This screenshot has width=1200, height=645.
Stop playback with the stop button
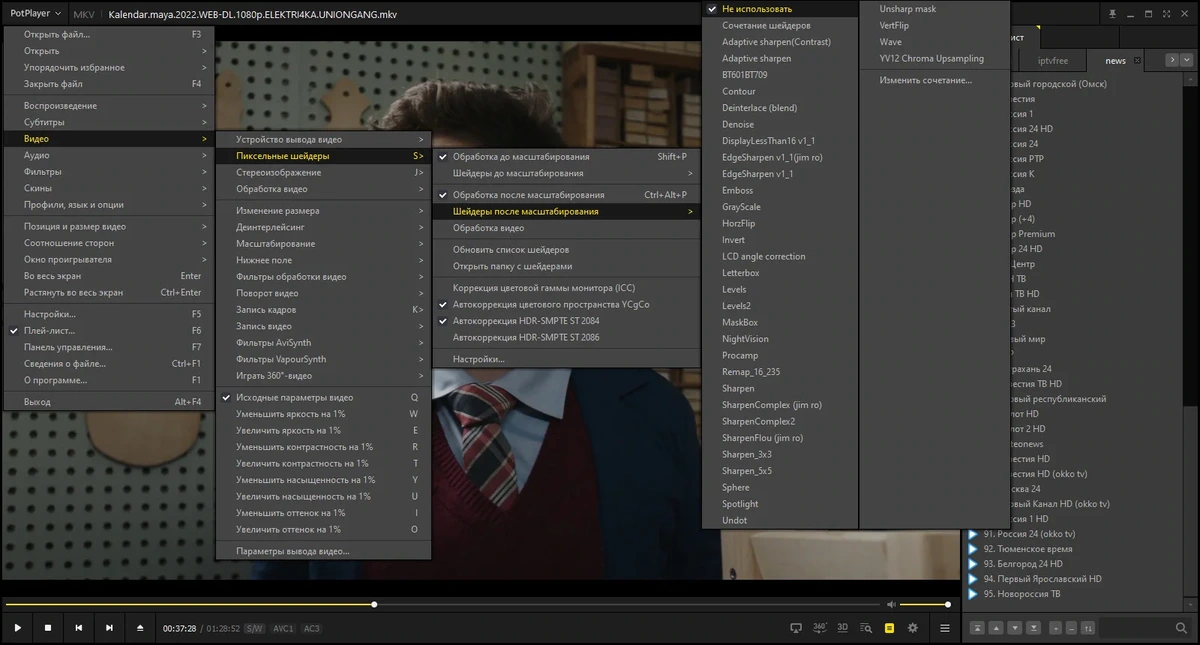point(47,628)
